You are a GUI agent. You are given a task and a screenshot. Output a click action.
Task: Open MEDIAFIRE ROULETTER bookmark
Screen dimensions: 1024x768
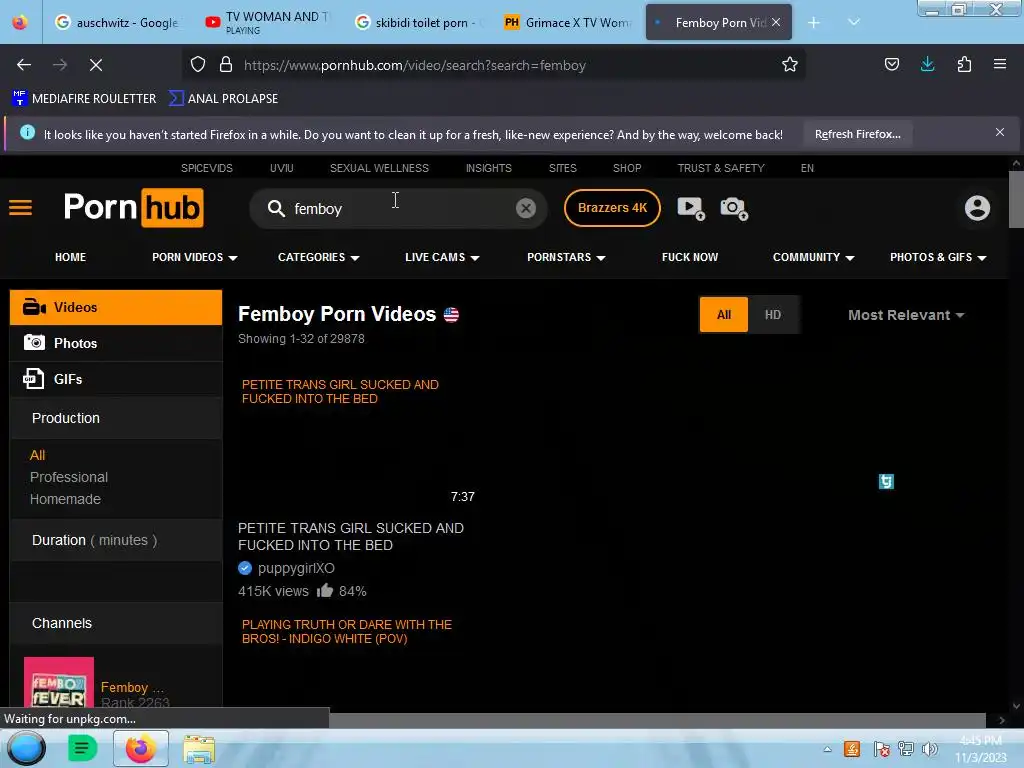pos(84,99)
